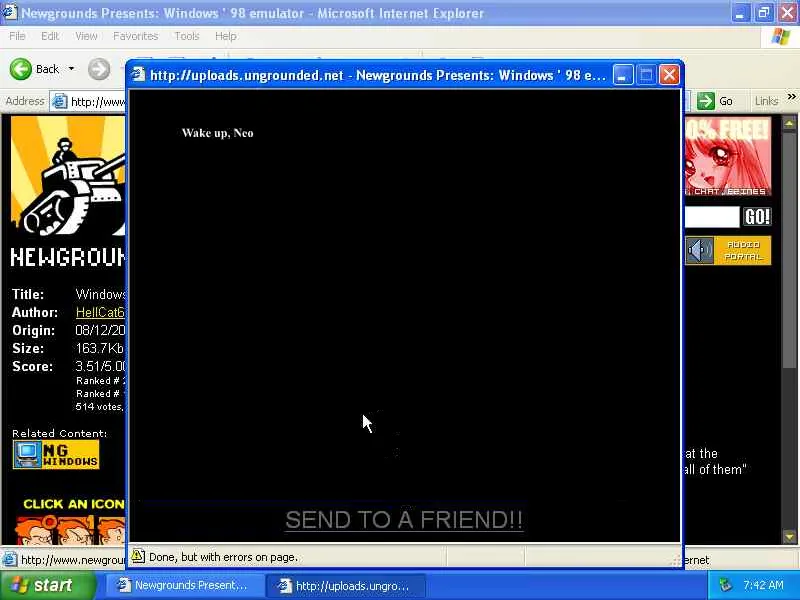The height and width of the screenshot is (600, 800).
Task: Click the vertical scrollbar thumb
Action: coord(789,249)
